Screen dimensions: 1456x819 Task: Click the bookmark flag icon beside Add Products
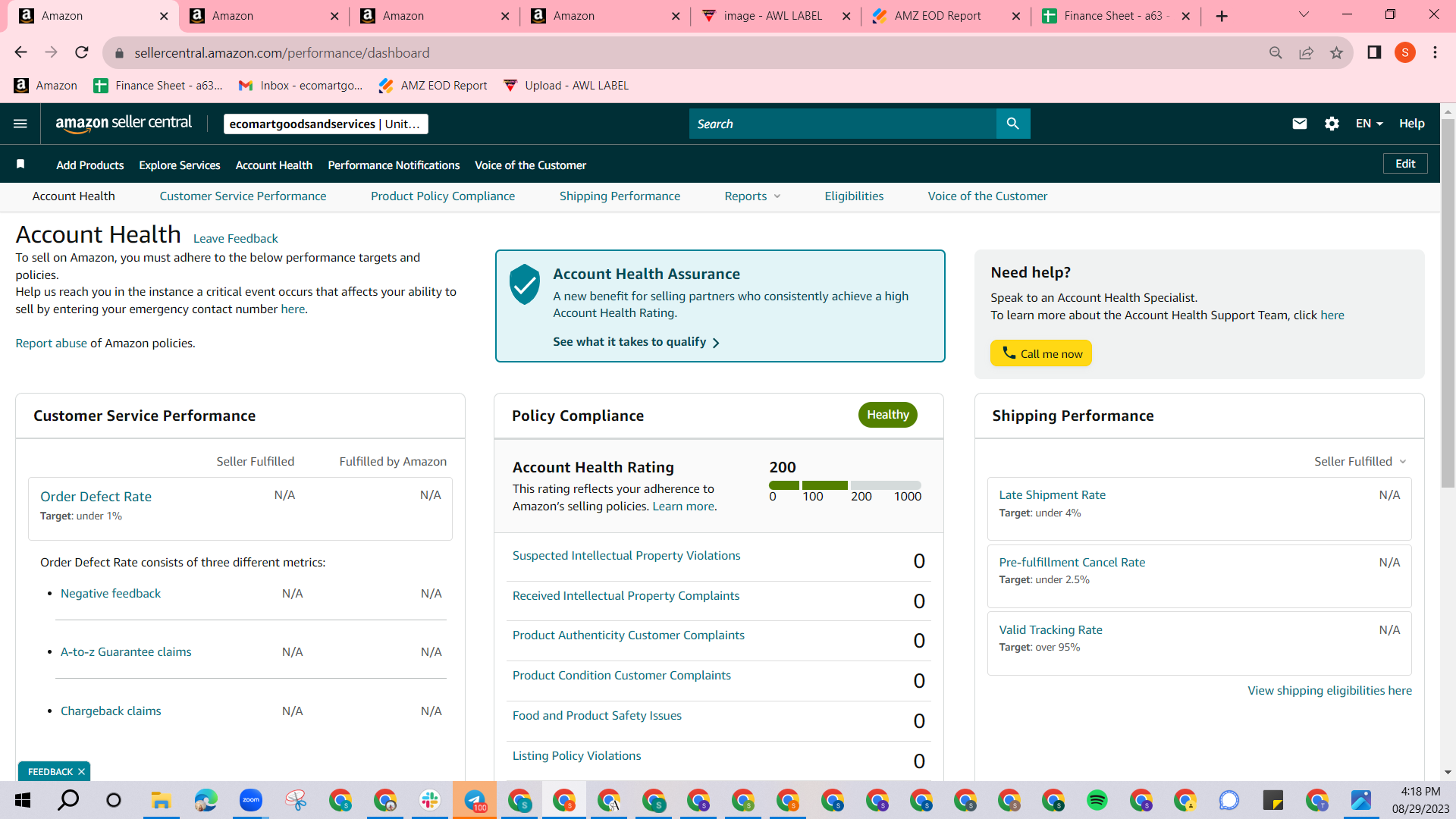20,165
